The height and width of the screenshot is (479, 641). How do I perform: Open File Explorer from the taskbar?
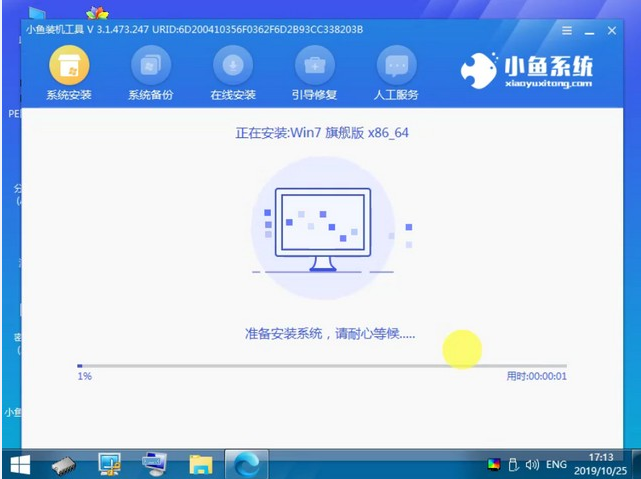pos(201,464)
